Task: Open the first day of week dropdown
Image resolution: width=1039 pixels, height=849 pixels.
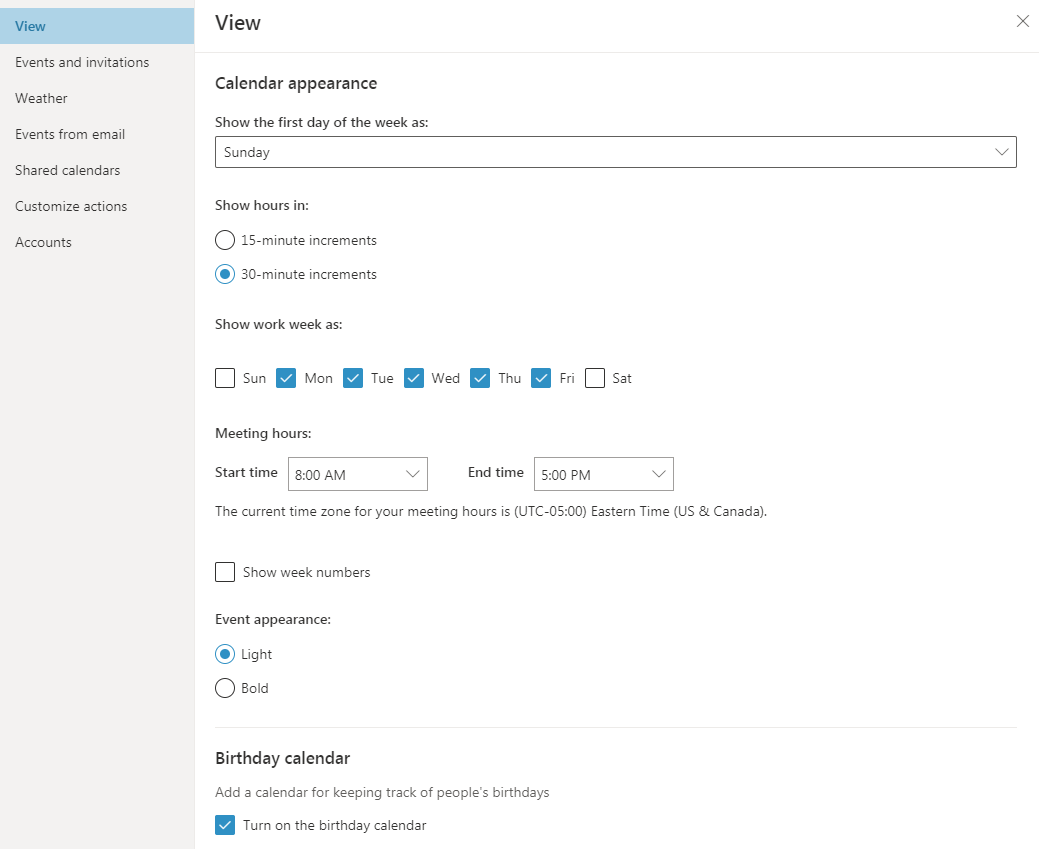Action: [615, 152]
